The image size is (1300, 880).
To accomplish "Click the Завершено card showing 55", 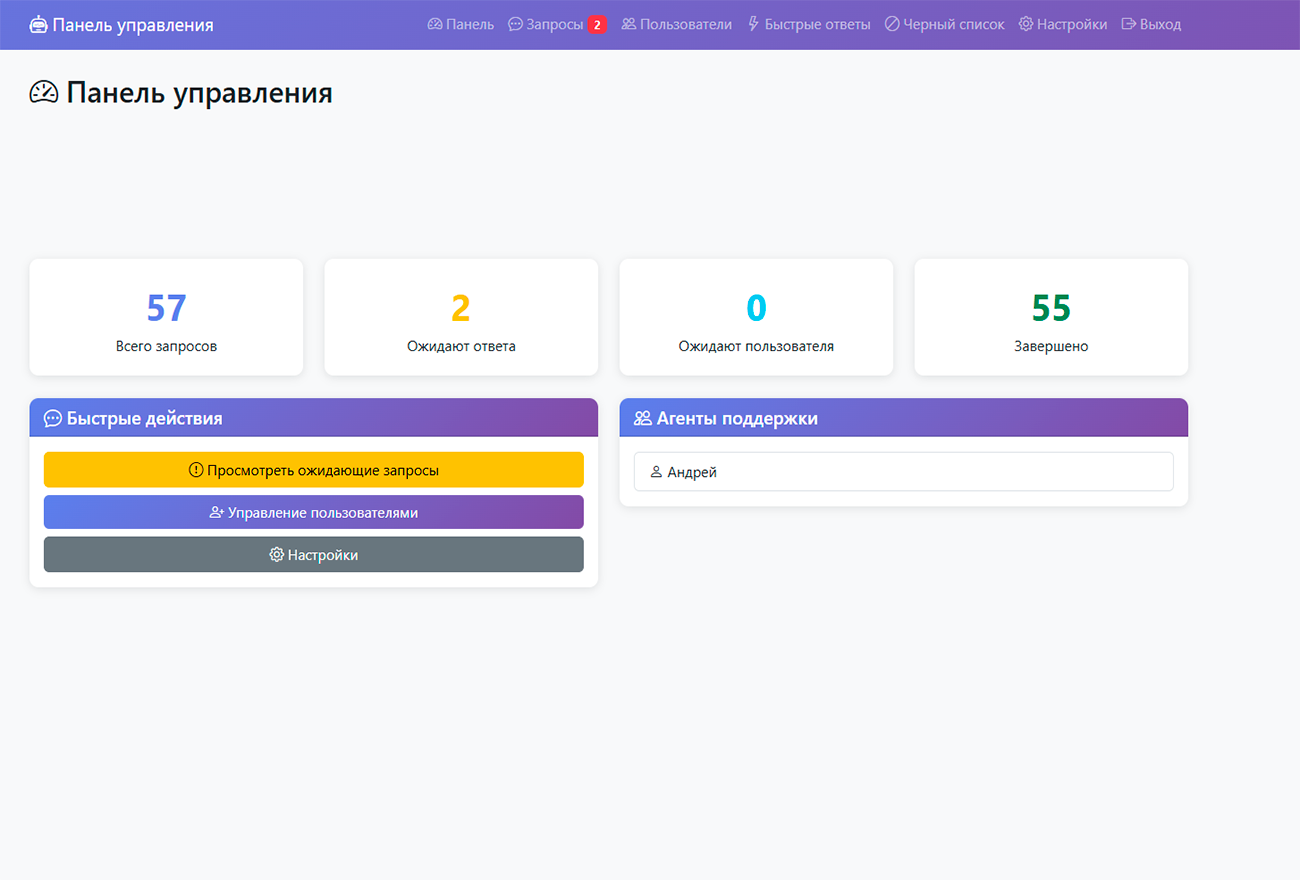I will click(1051, 318).
